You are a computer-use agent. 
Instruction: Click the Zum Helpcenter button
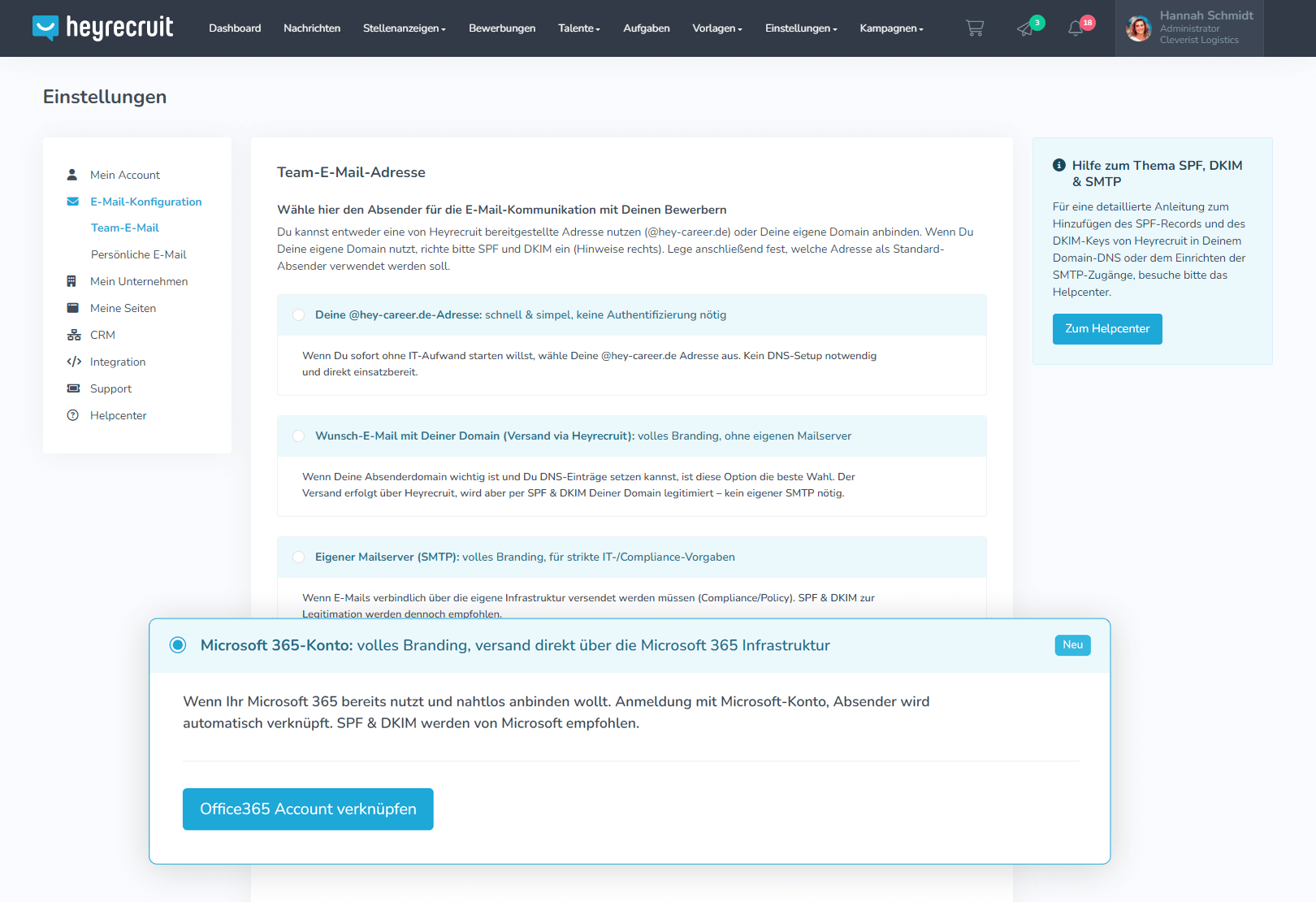click(1107, 329)
